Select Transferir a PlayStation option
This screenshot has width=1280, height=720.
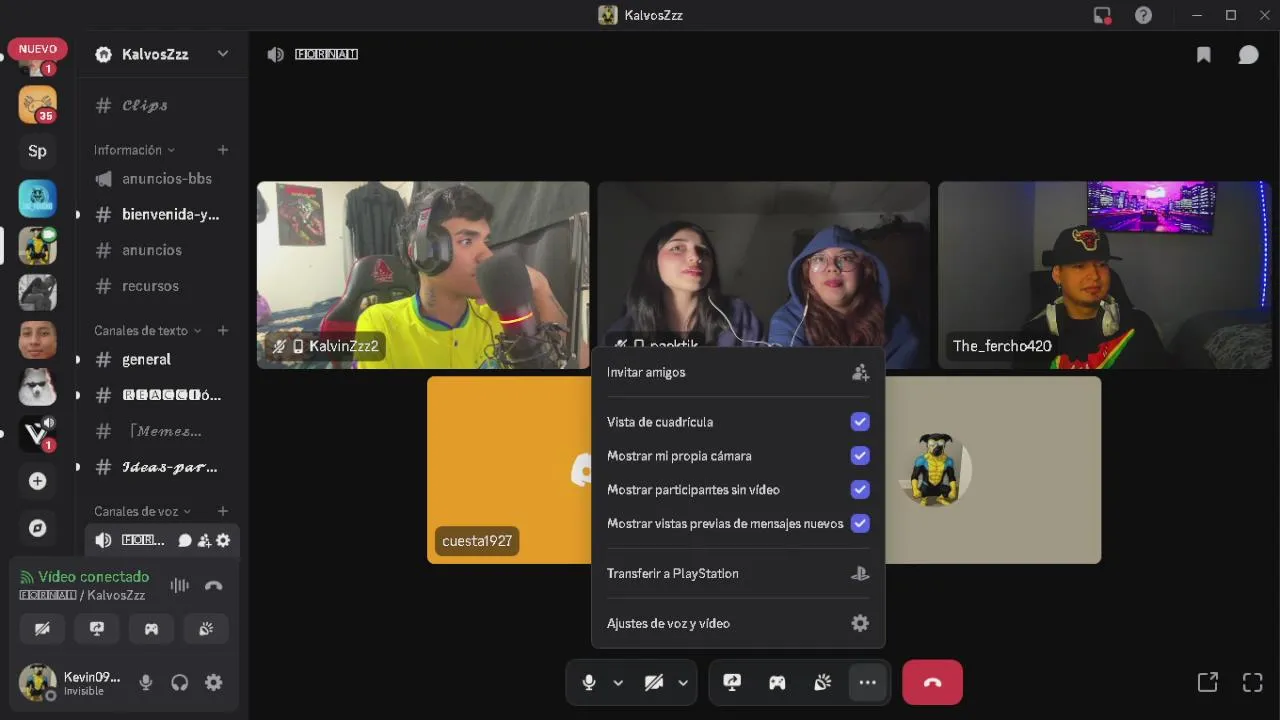(737, 573)
